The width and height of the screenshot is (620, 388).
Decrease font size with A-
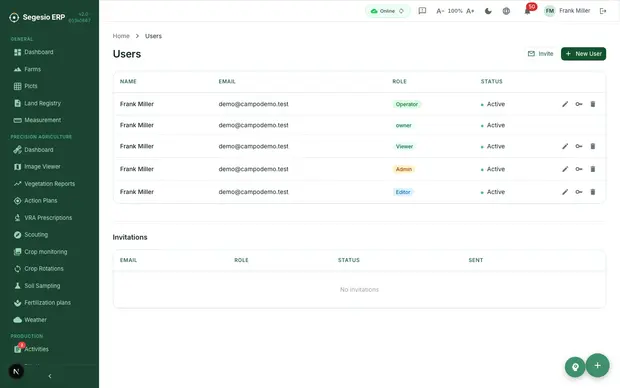440,11
